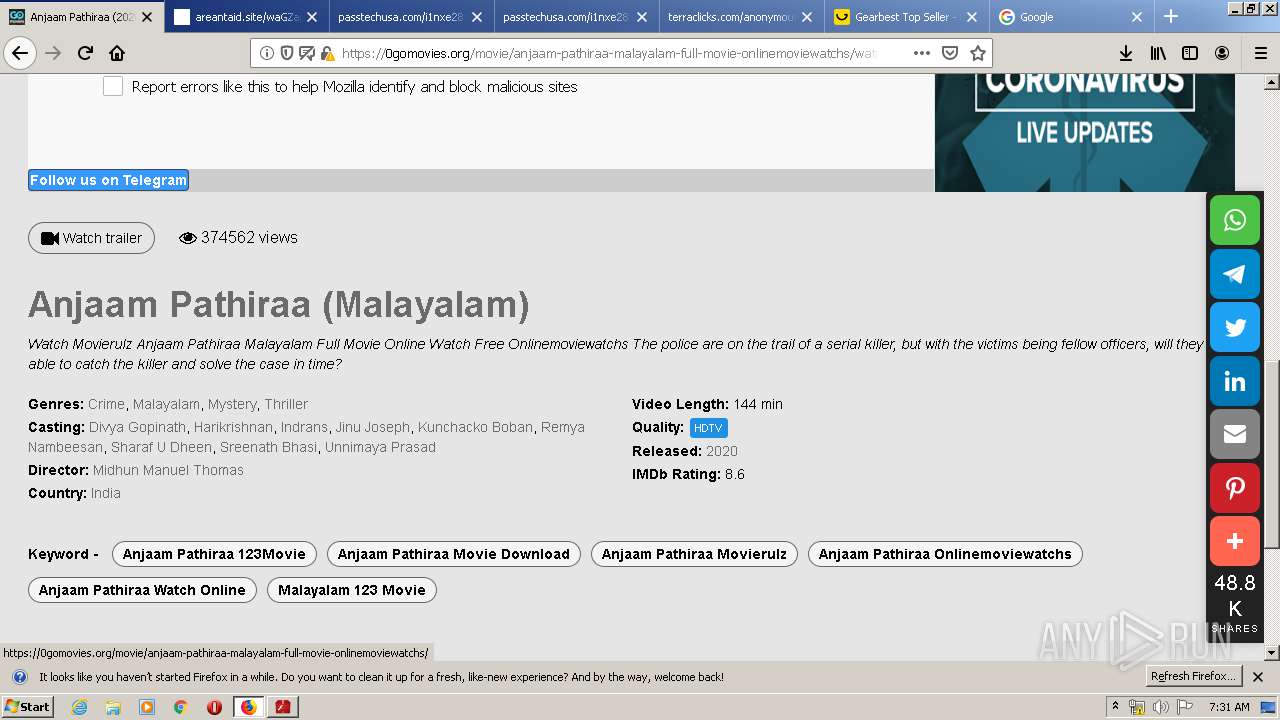
Task: Share on LinkedIn
Action: coord(1235,381)
